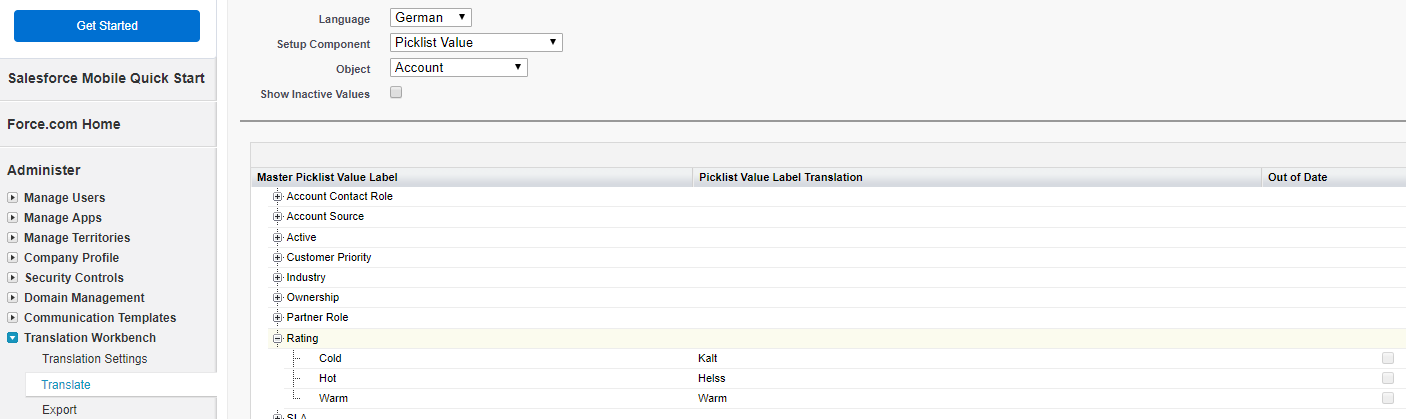Open the Force.com Home link
Viewport: 1406px width, 419px height.
click(x=64, y=125)
